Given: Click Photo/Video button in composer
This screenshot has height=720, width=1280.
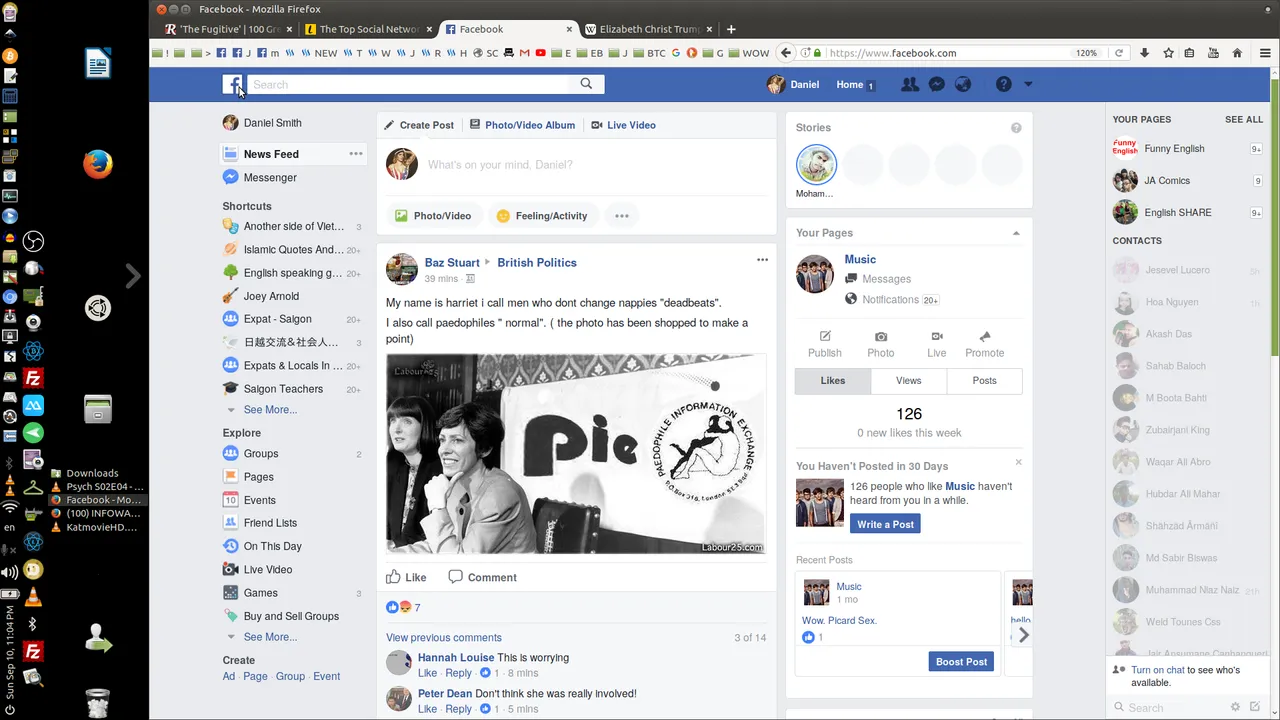Looking at the screenshot, I should [433, 216].
